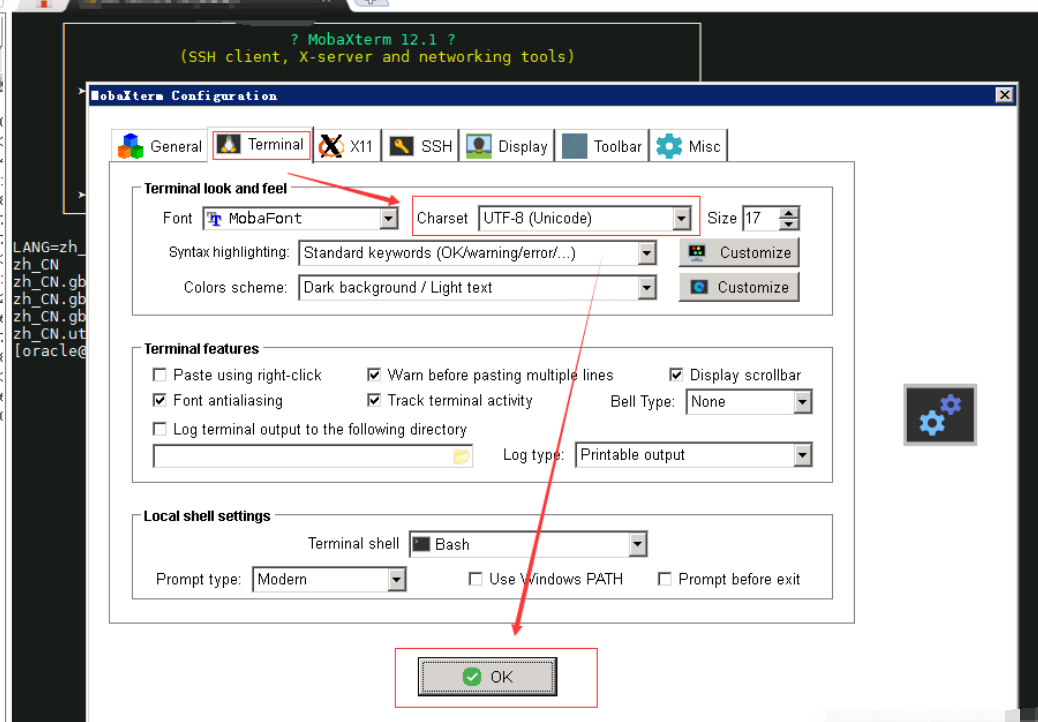Viewport: 1038px width, 722px height.
Task: Toggle Font antialiasing checkbox
Action: click(x=160, y=400)
